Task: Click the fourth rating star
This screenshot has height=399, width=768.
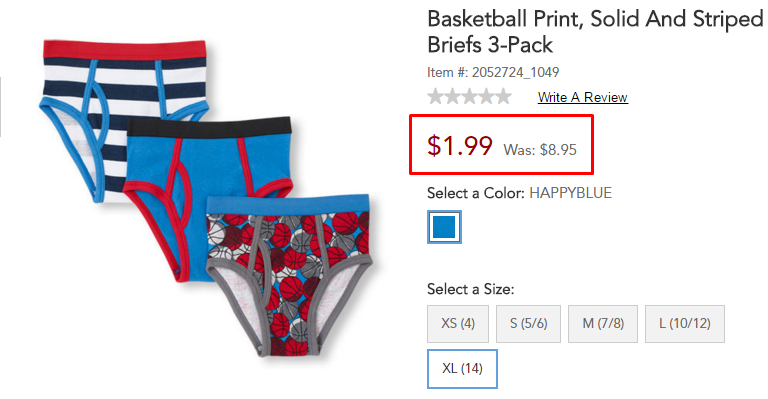Action: click(x=486, y=96)
